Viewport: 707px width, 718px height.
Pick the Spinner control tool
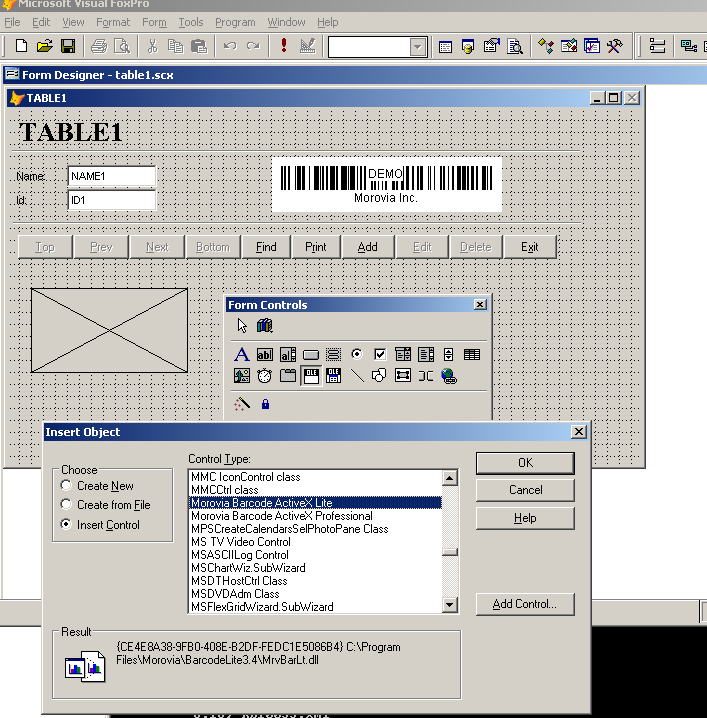point(448,354)
